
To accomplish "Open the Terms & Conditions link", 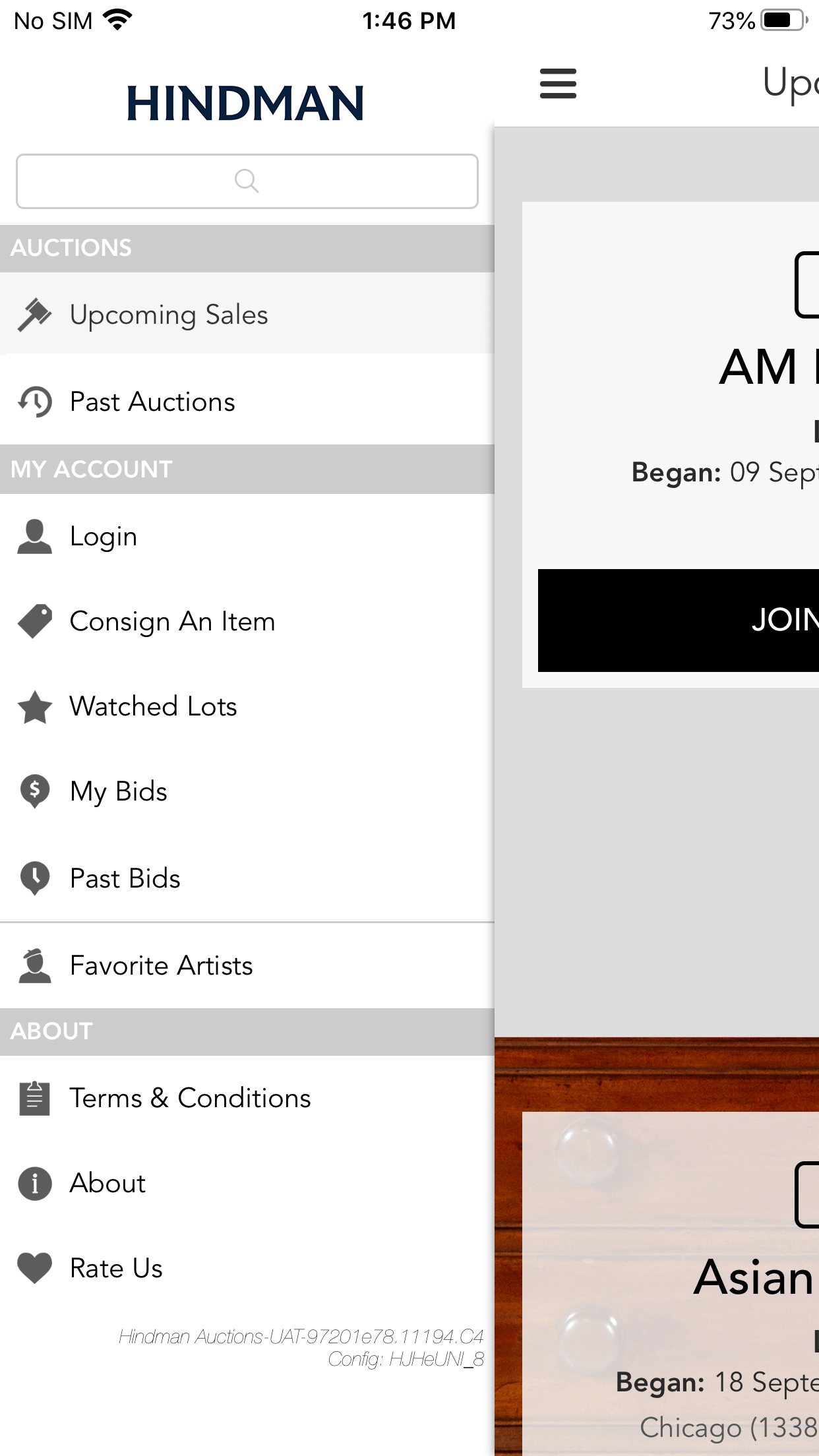I will (x=190, y=1098).
